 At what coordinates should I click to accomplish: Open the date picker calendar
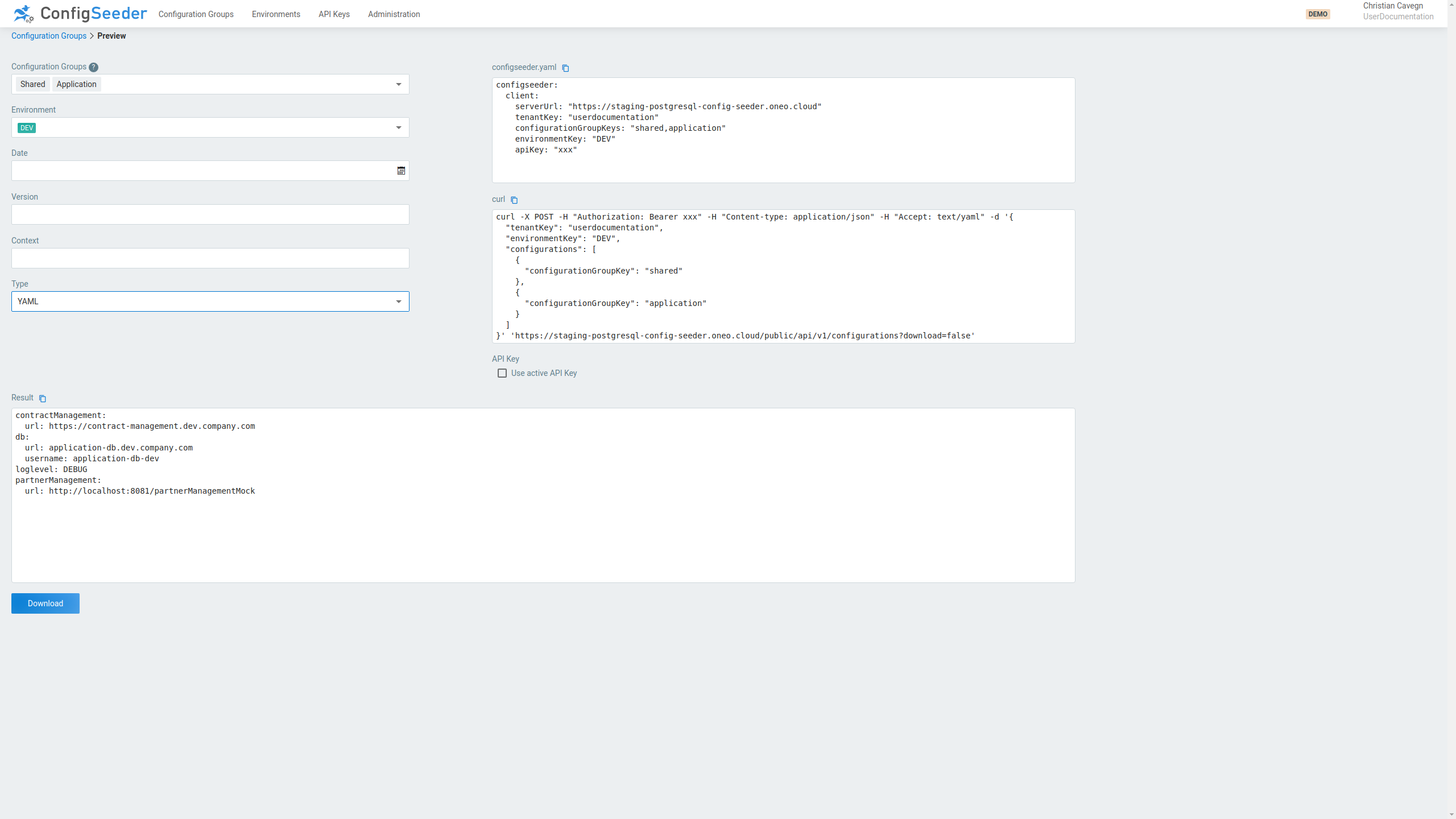point(400,171)
